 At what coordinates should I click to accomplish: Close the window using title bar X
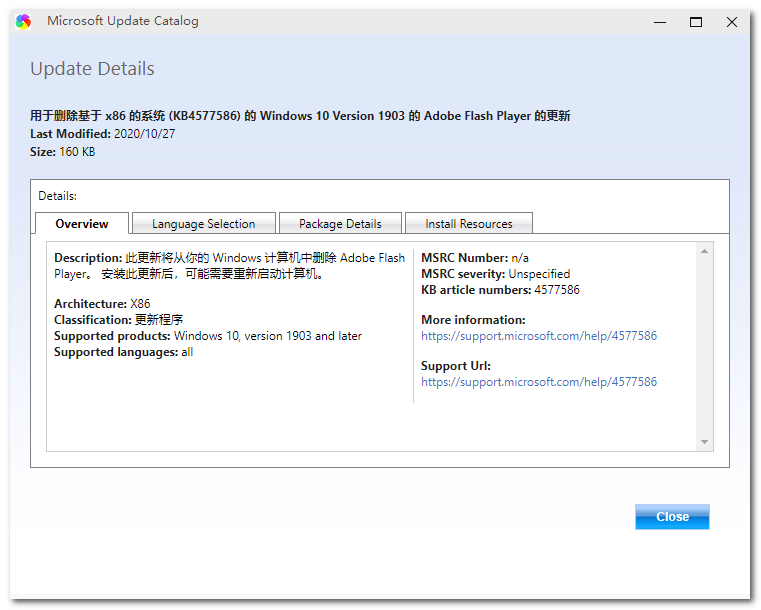(x=732, y=21)
